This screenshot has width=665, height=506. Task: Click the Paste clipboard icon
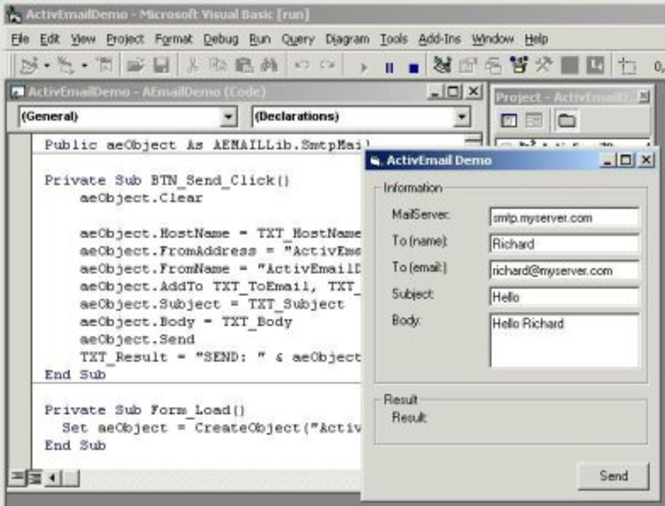tap(244, 66)
